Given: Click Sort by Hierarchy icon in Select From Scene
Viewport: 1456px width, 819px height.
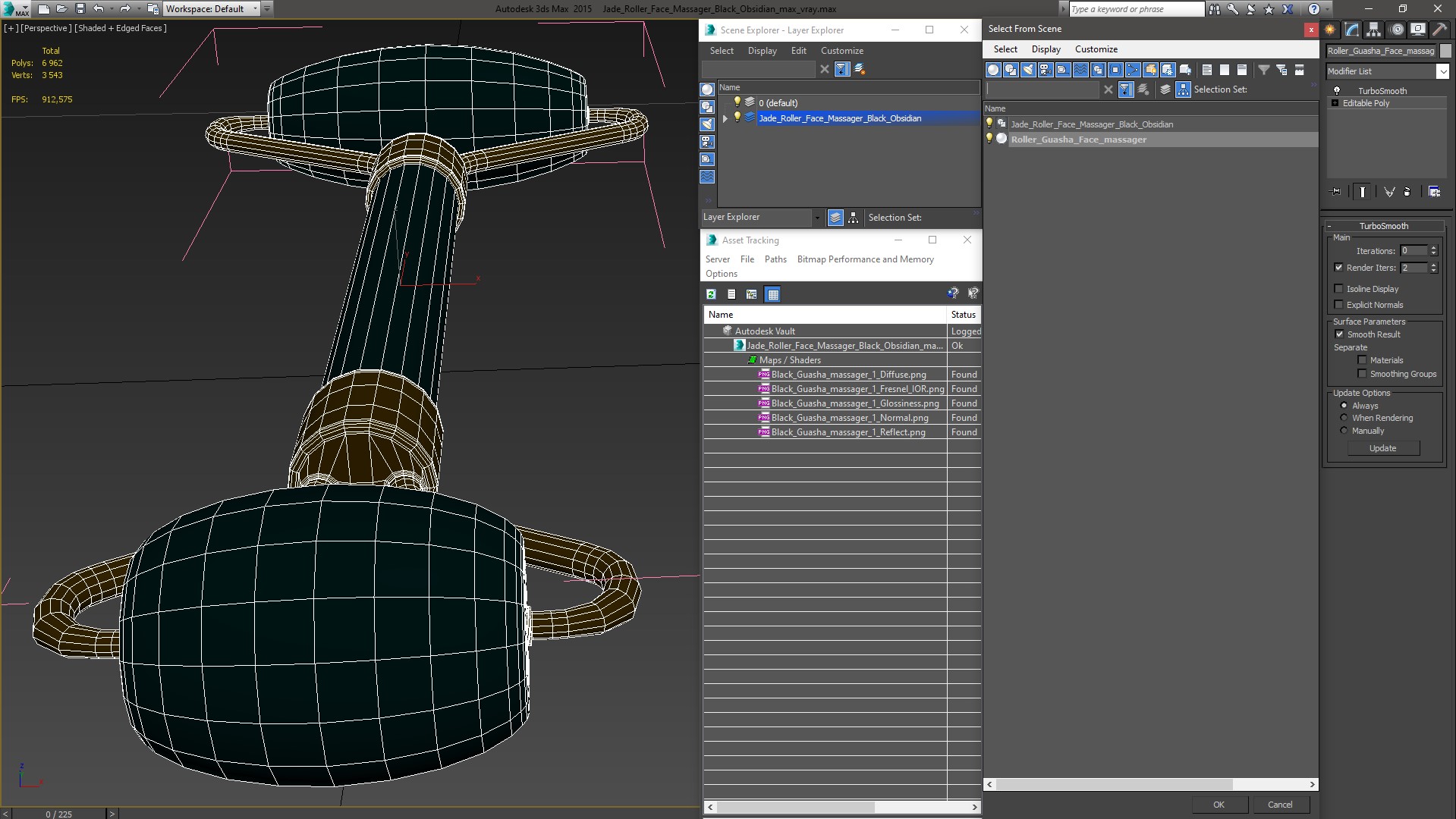Looking at the screenshot, I should [x=1183, y=89].
